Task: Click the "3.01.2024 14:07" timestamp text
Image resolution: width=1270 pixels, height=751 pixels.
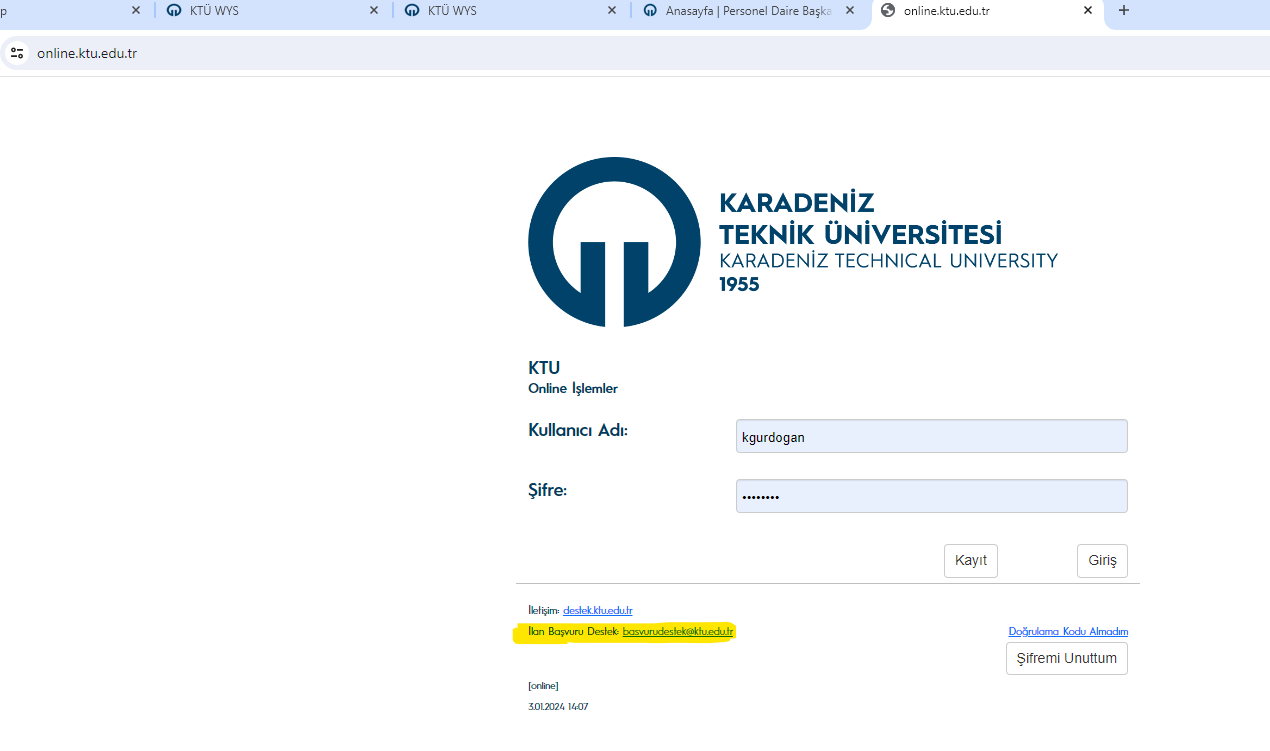Action: 558,706
